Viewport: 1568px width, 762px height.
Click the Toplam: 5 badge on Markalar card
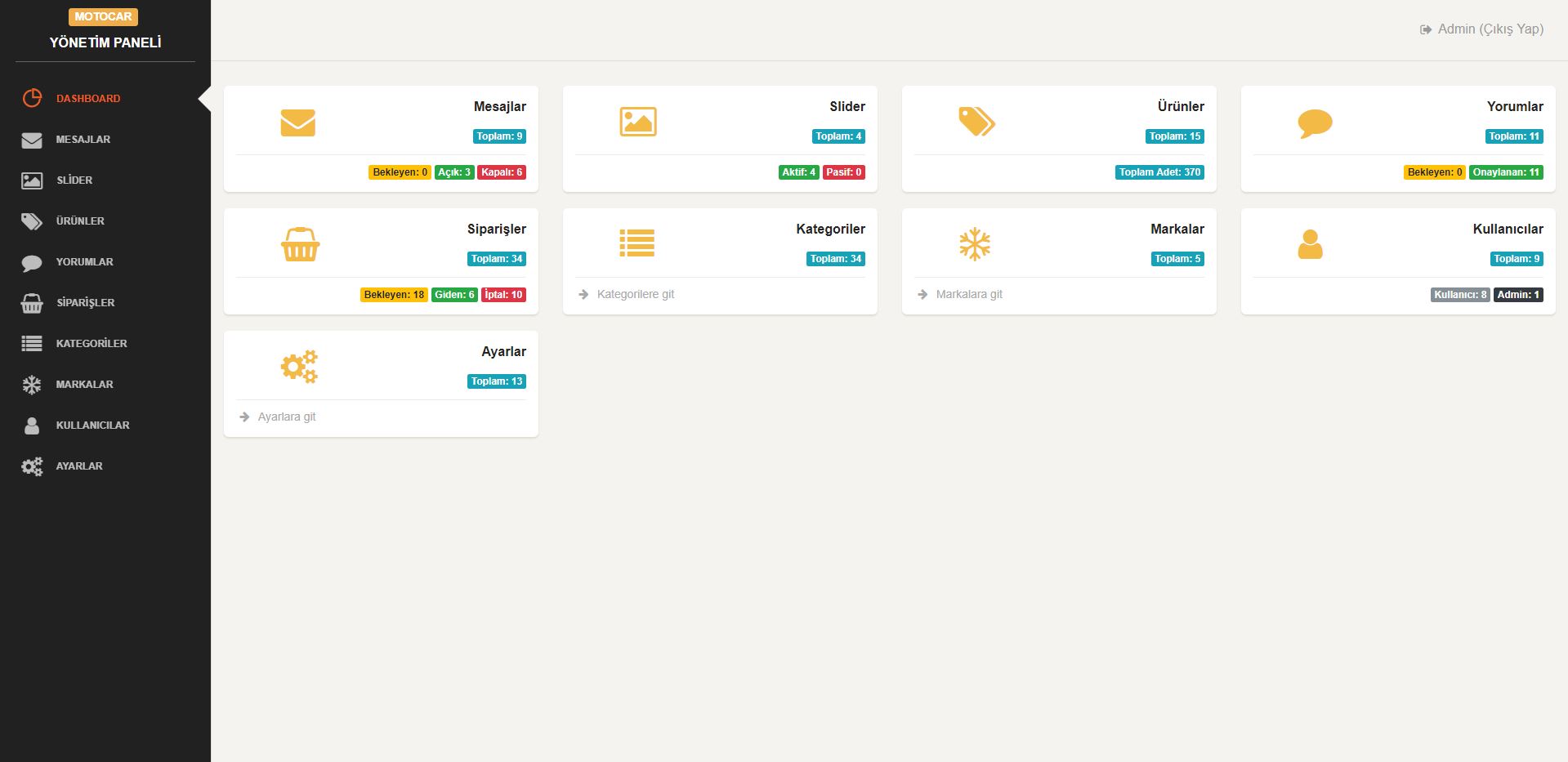tap(1177, 259)
